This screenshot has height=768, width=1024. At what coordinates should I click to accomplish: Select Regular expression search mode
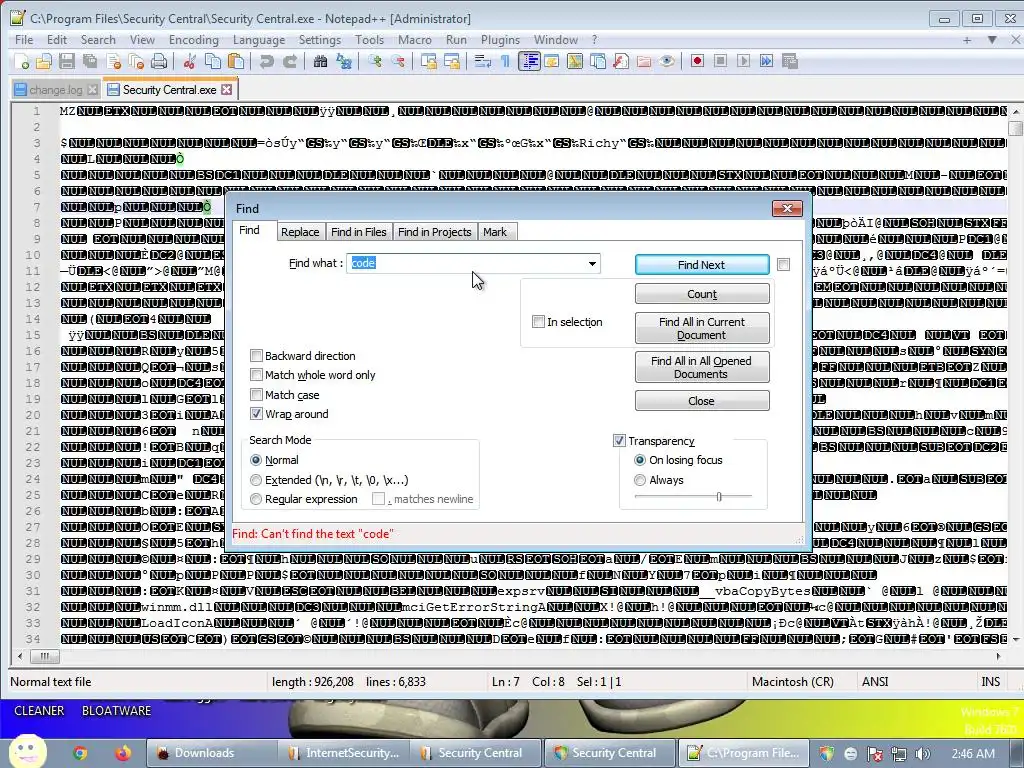256,500
